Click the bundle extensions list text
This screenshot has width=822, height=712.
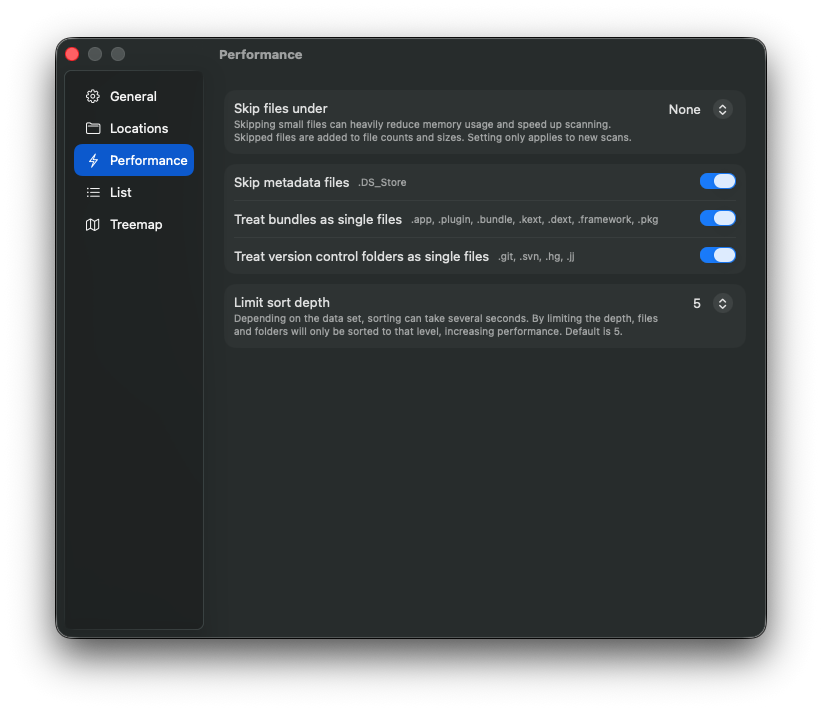534,219
